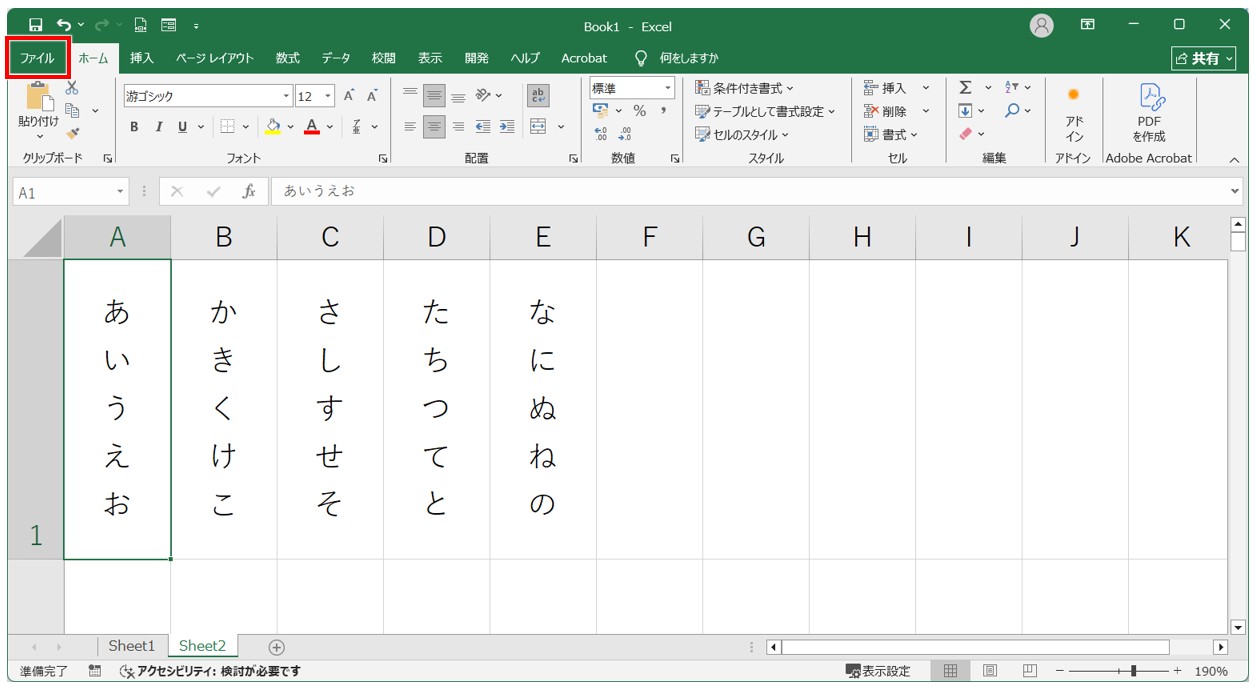Screen dimensions: 1256x689
Task: Apply percent style with the % icon
Action: 639,111
